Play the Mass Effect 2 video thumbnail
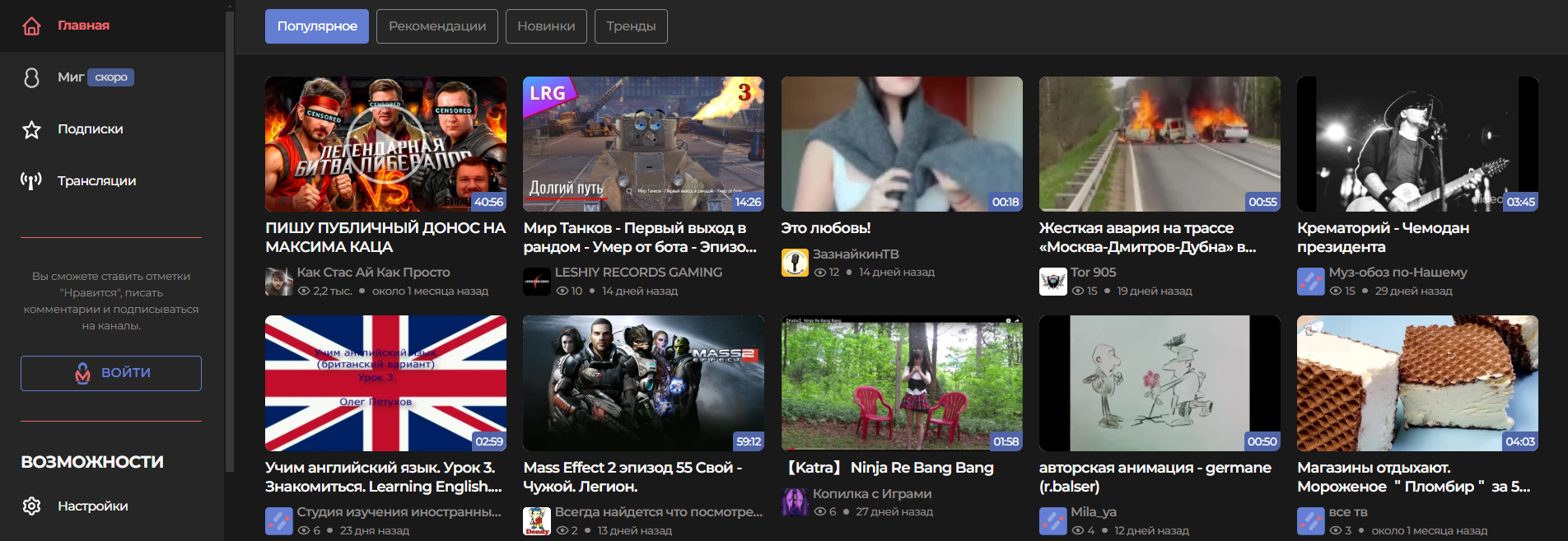 643,383
